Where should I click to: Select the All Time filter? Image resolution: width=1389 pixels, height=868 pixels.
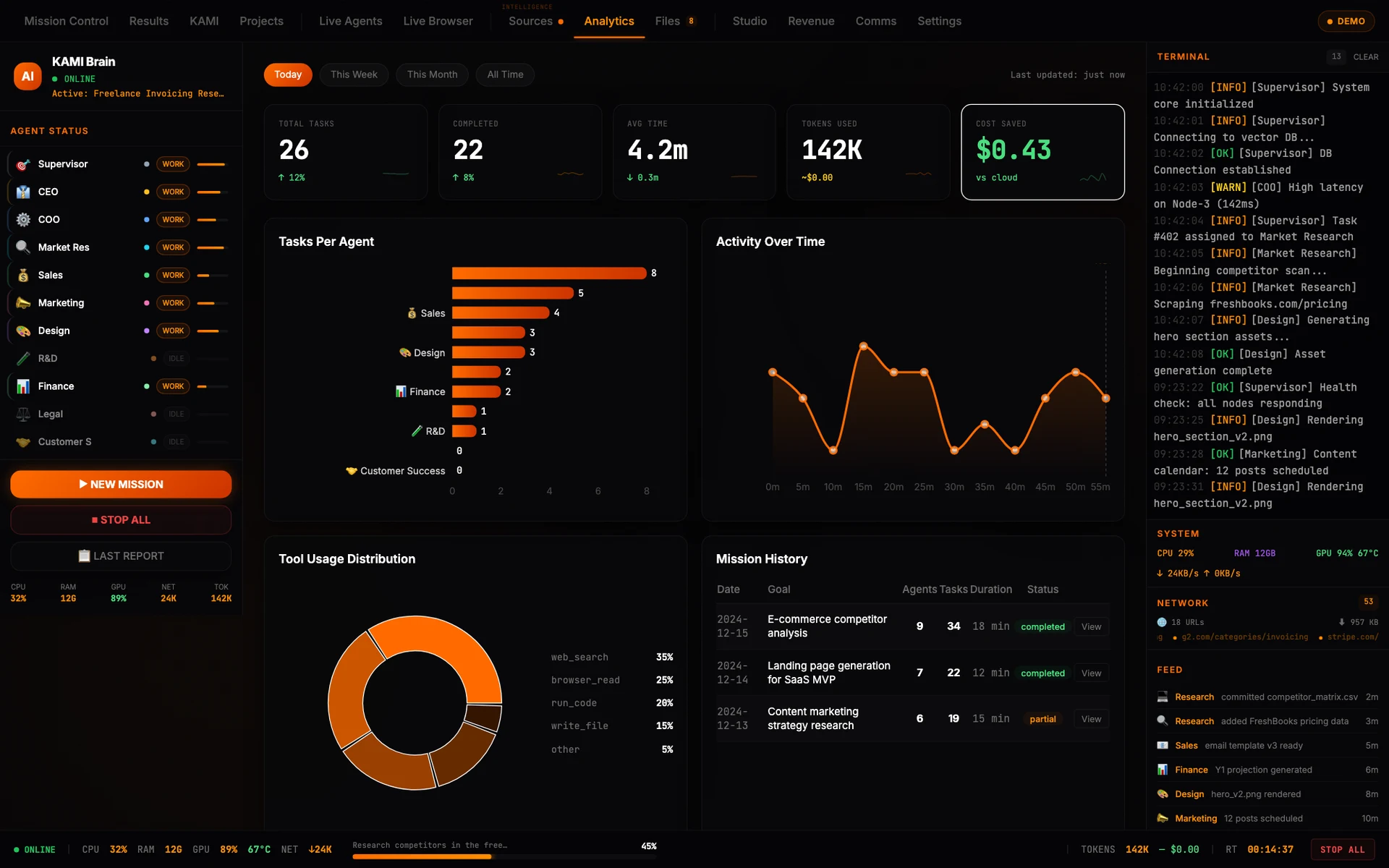pos(505,75)
